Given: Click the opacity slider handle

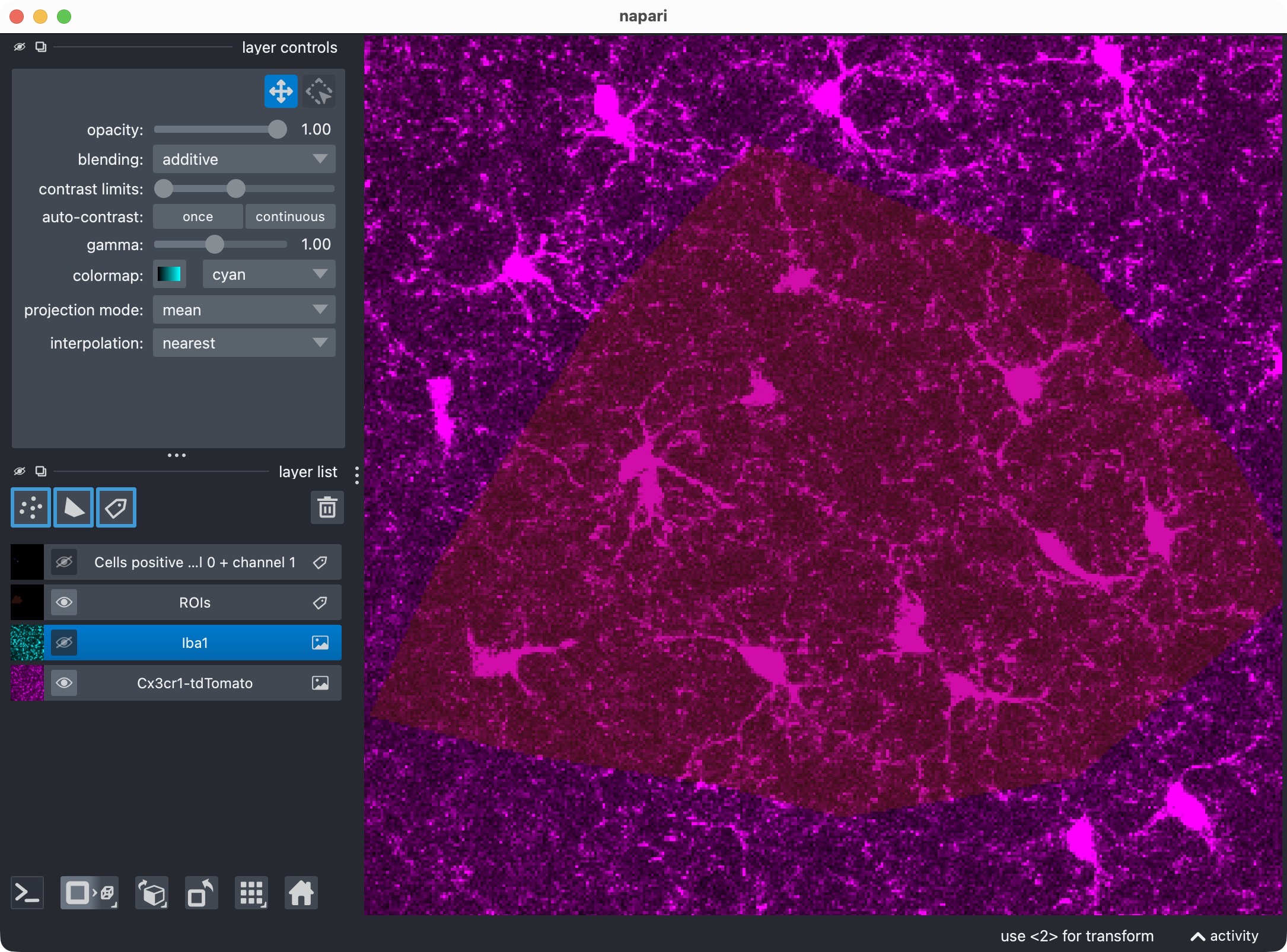Looking at the screenshot, I should point(277,130).
